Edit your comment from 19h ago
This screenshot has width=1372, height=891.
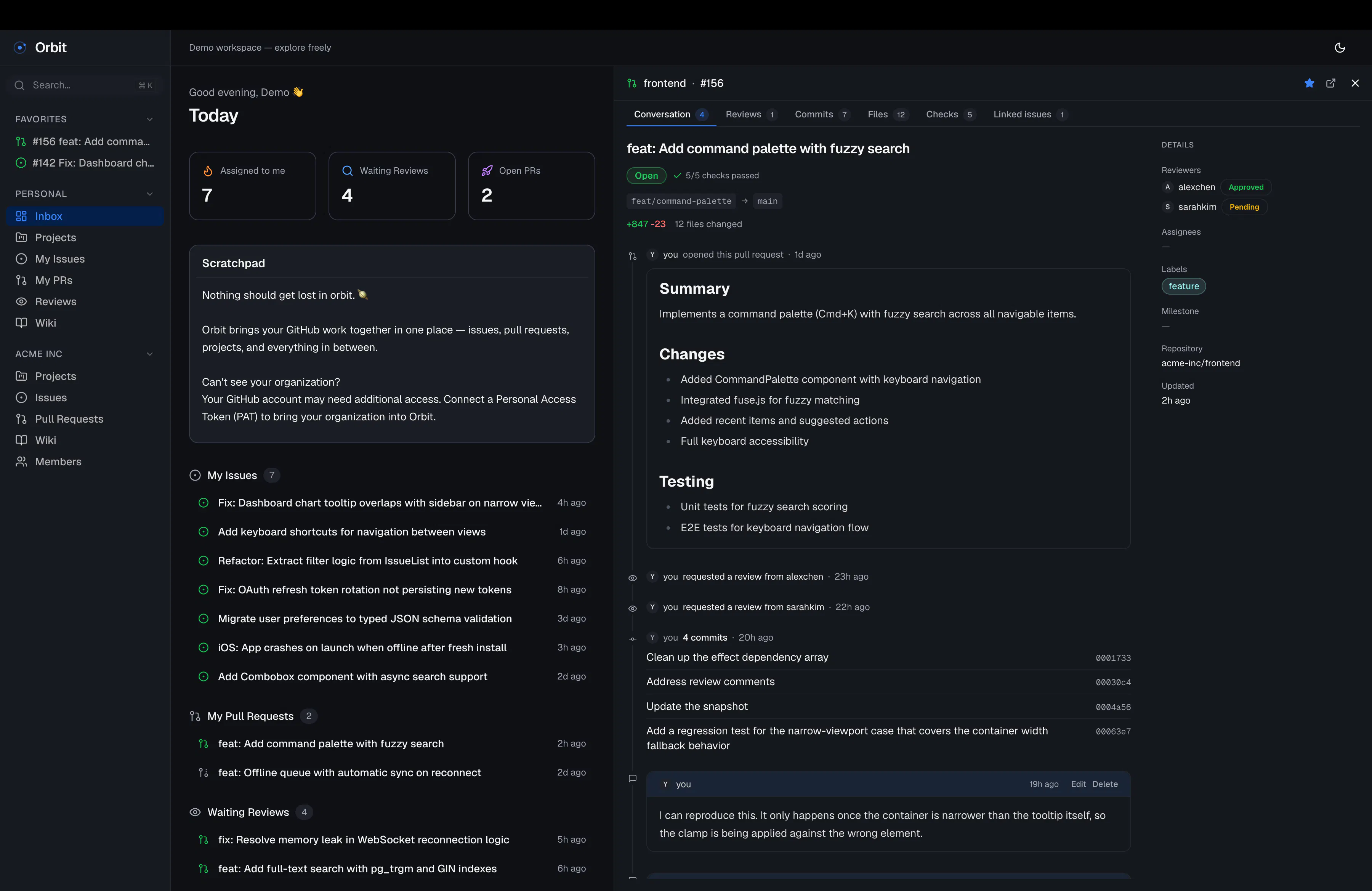coord(1078,784)
